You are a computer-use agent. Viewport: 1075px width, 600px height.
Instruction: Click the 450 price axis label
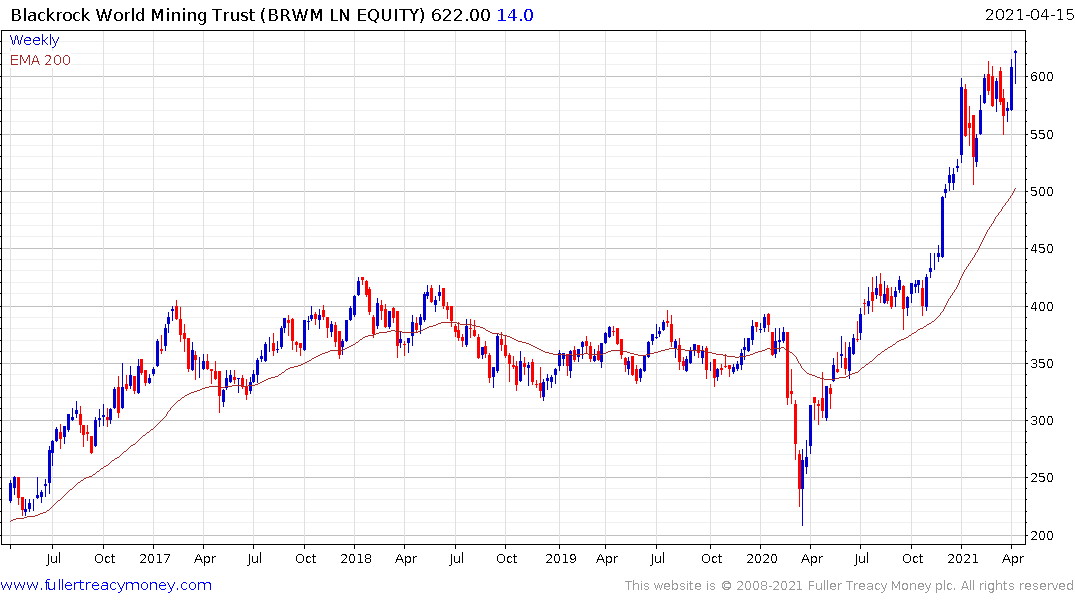point(1041,249)
